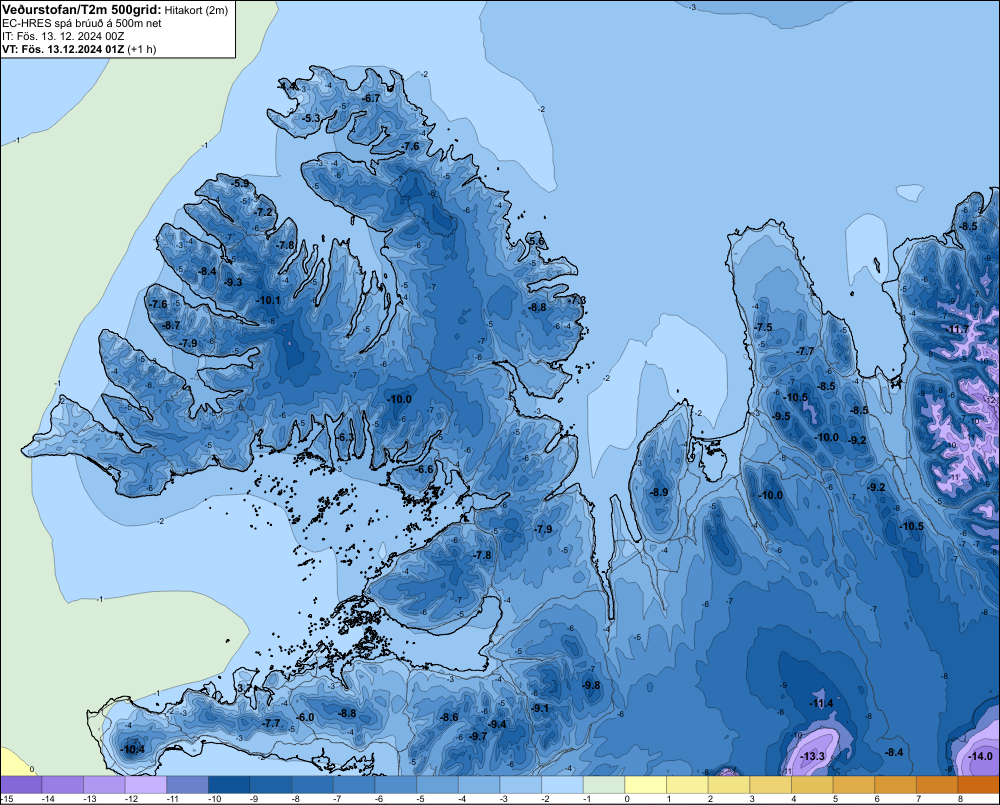This screenshot has height=805, width=1000.
Task: Click the title 'Veðurstofan/T2m 500grid'
Action: pos(81,10)
